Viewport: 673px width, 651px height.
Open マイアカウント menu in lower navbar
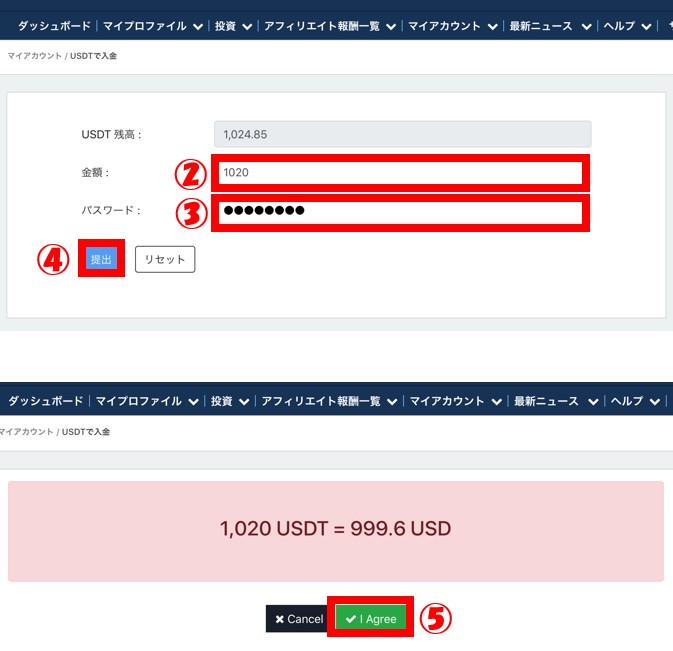pyautogui.click(x=447, y=401)
